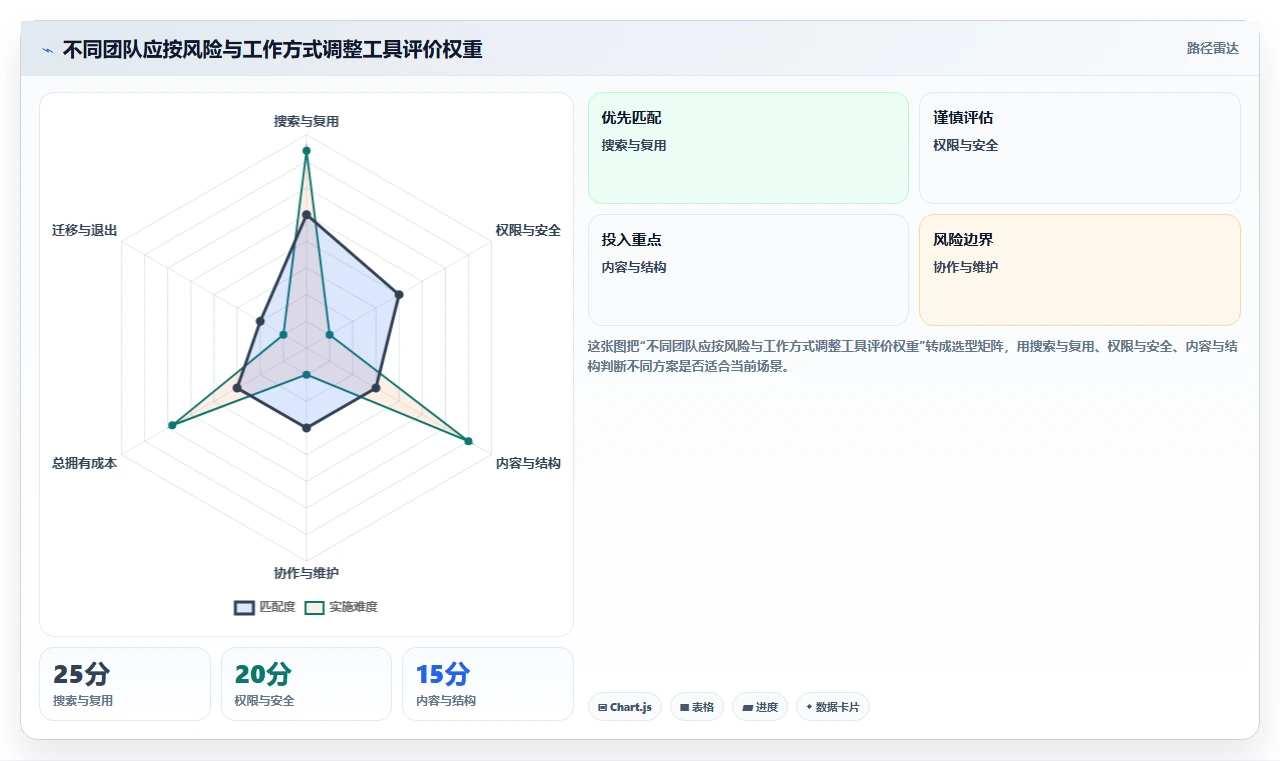The width and height of the screenshot is (1280, 761).
Task: Click the 迁移与退出 radar axis label
Action: (x=85, y=230)
